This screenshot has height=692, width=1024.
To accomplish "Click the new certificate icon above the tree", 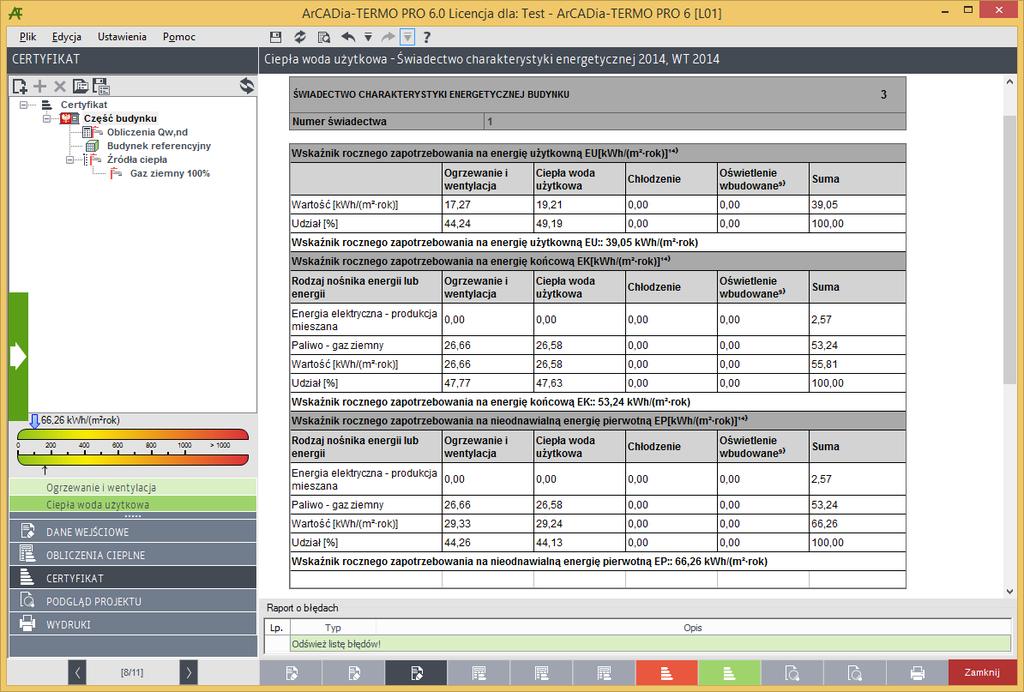I will coord(20,86).
